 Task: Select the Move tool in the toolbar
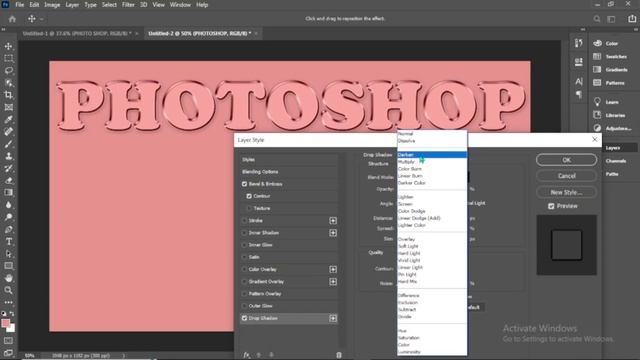click(9, 46)
